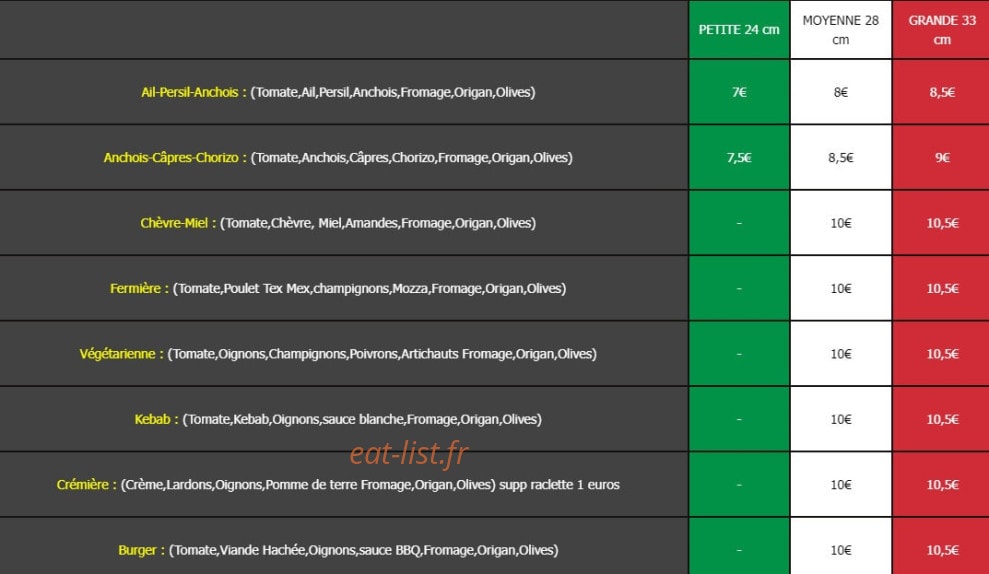Click the GRANDE 33 cm header
This screenshot has width=989, height=574.
942,30
